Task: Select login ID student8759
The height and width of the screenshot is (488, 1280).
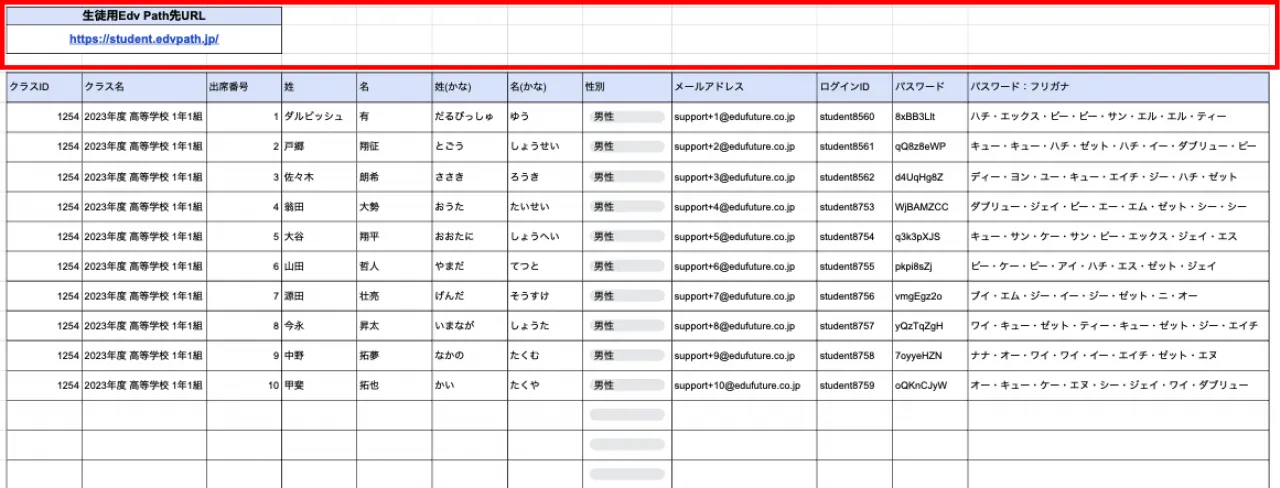Action: [x=854, y=385]
